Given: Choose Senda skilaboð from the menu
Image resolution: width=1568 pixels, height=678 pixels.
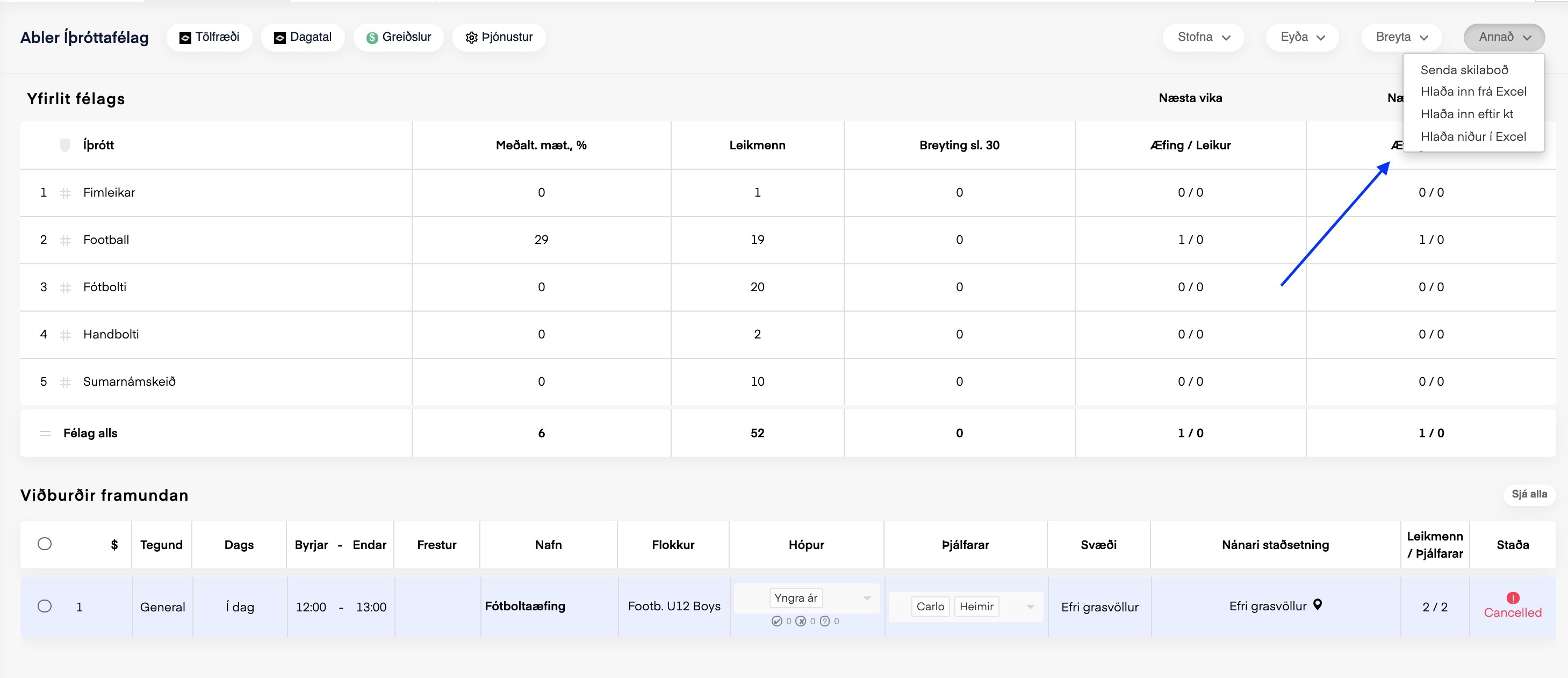Looking at the screenshot, I should (1464, 70).
